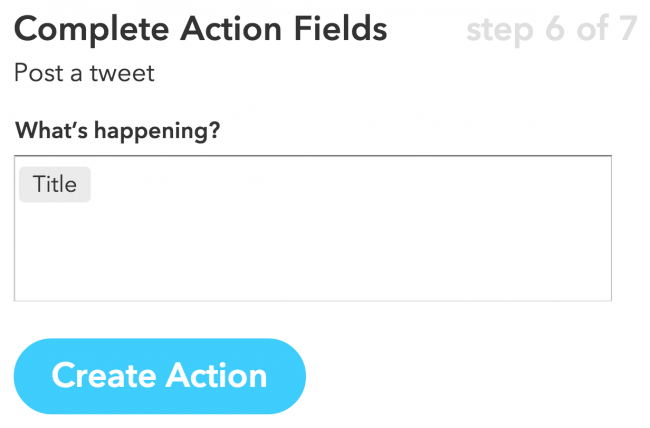
Task: Select the step counter text at top right
Action: (550, 30)
